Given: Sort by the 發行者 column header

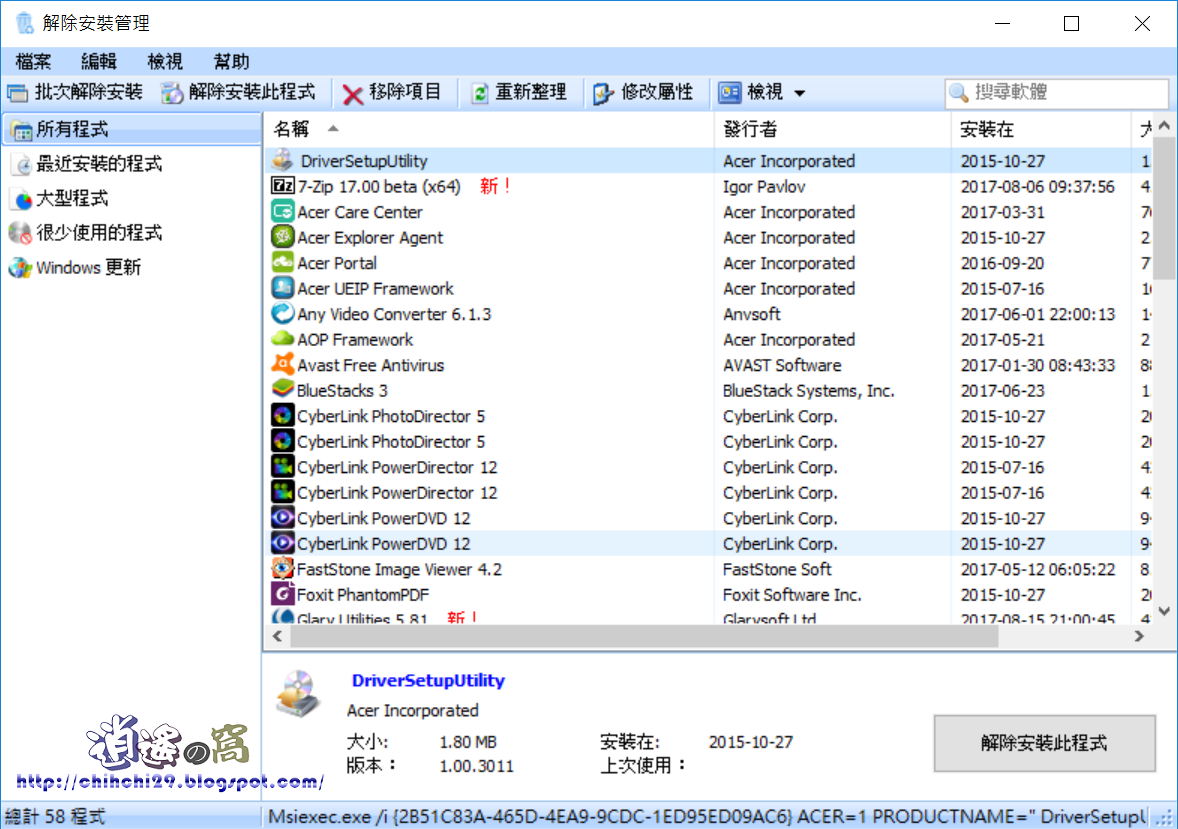Looking at the screenshot, I should [832, 129].
